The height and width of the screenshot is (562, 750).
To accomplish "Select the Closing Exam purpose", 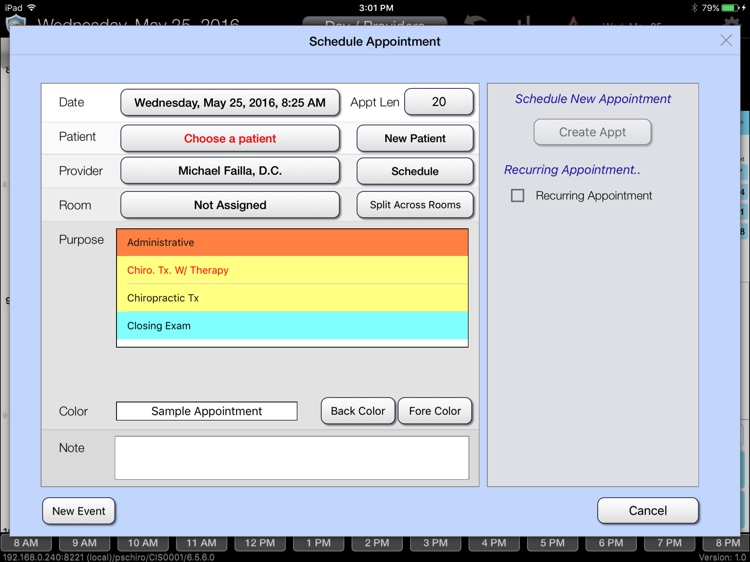I will [292, 325].
